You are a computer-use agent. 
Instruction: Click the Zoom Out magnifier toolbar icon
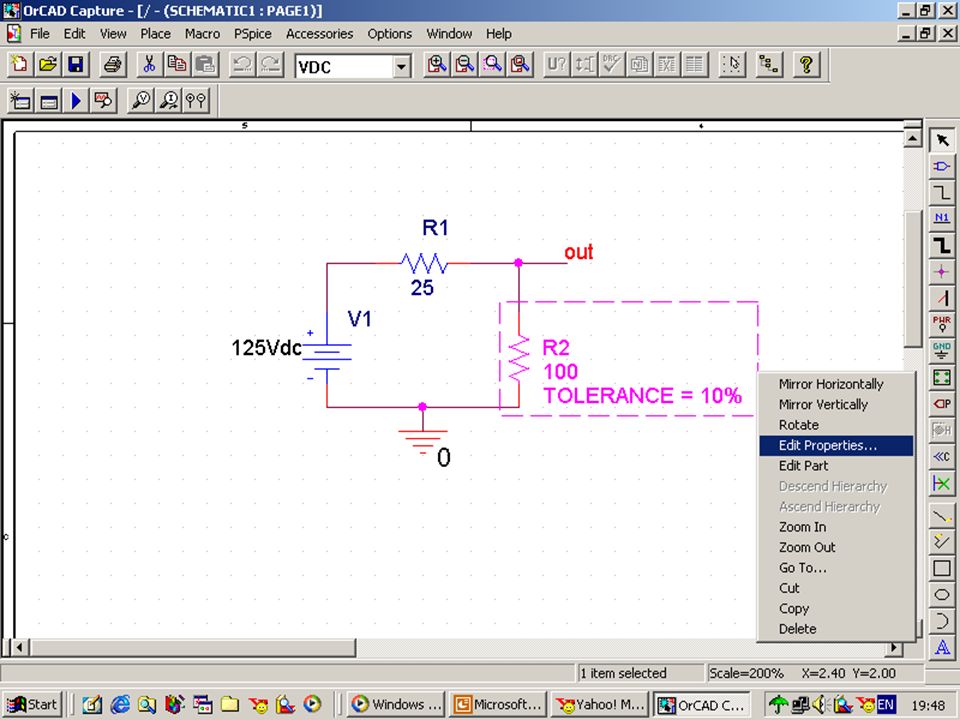(465, 64)
